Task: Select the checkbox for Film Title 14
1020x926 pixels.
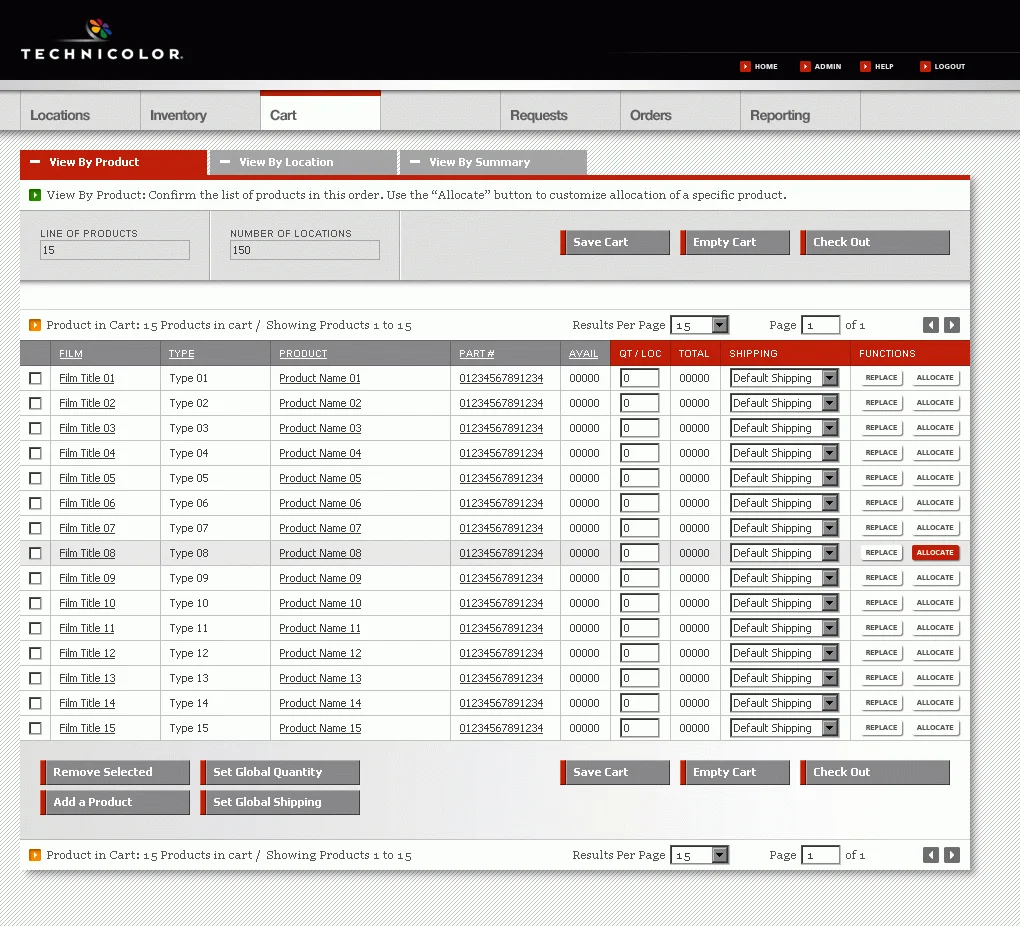Action: coord(35,703)
